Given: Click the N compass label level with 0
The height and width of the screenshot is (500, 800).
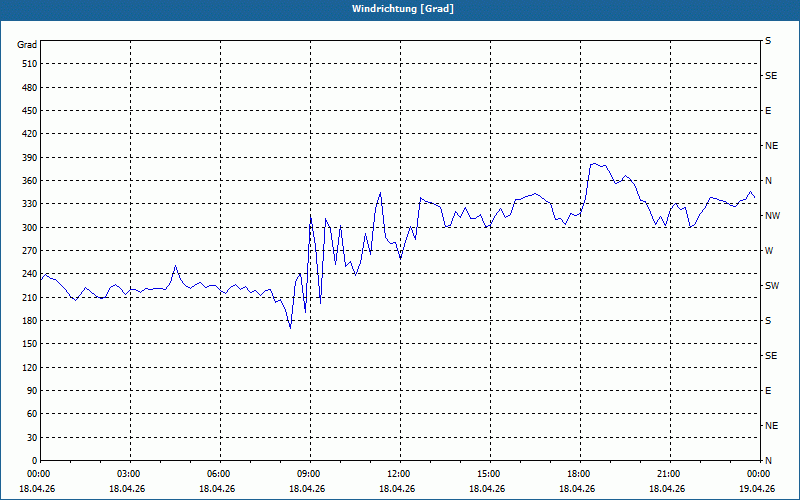Looking at the screenshot, I should pyautogui.click(x=769, y=460).
